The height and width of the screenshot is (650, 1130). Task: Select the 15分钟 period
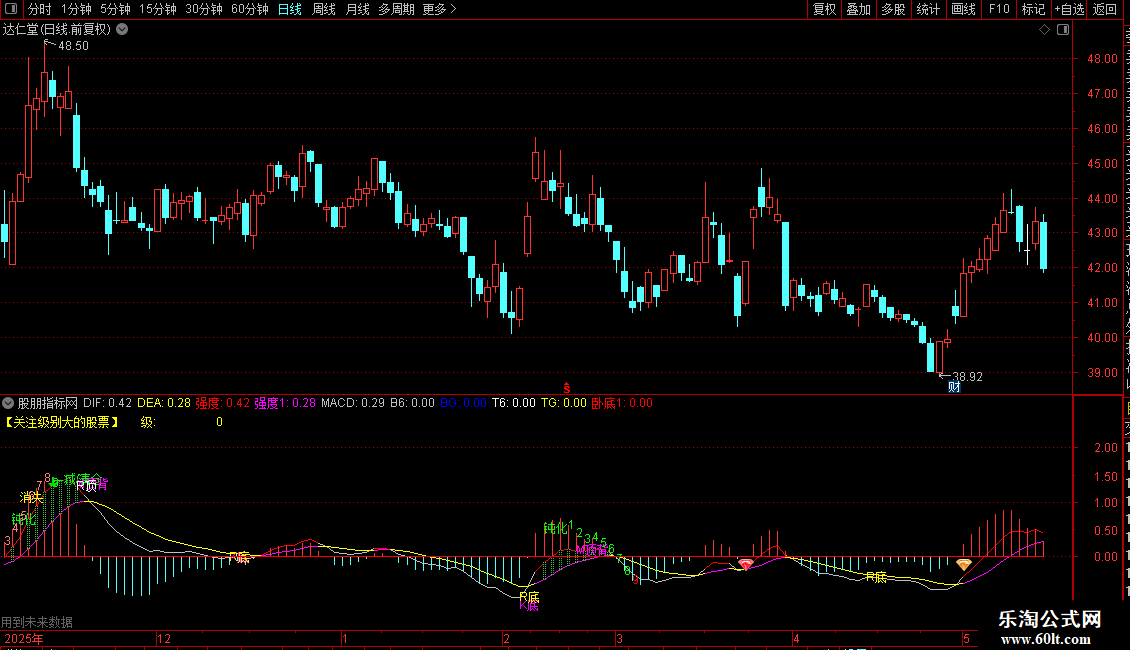coord(157,9)
